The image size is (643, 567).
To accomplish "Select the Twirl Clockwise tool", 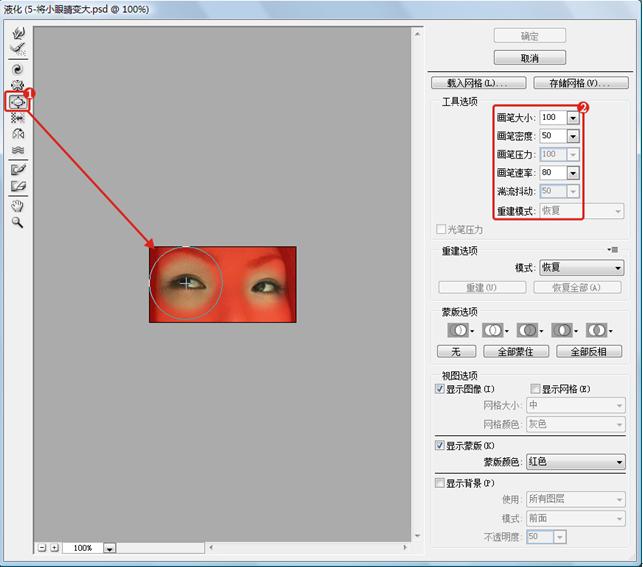I will (x=17, y=70).
